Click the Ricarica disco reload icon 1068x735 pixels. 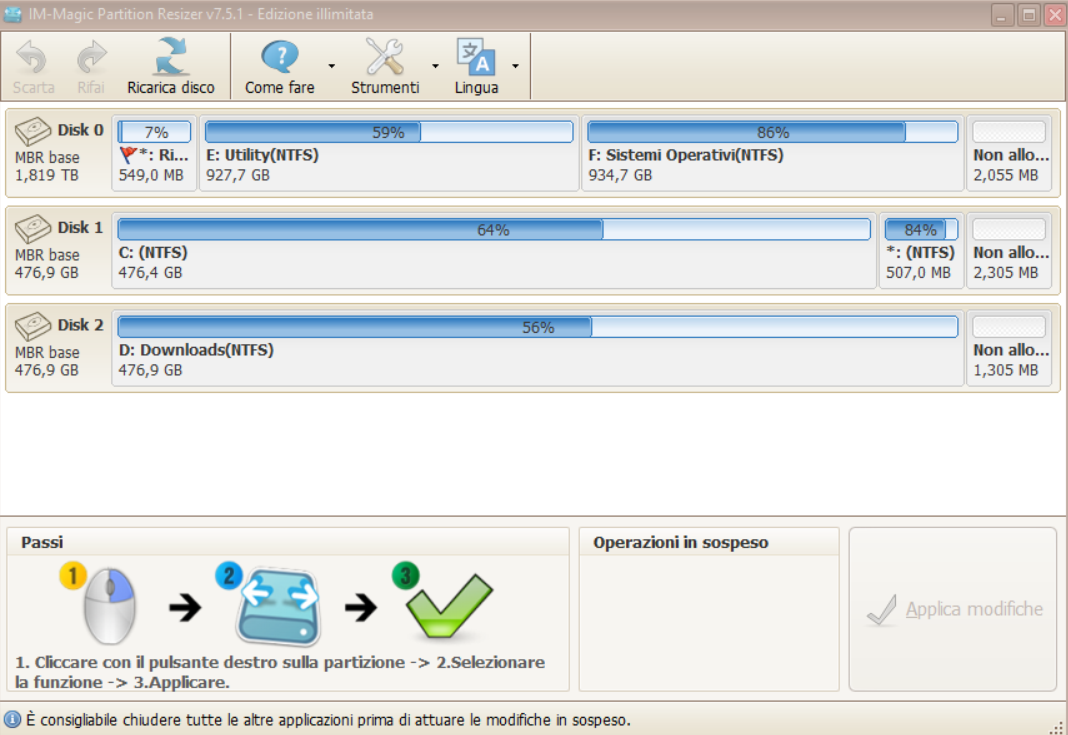pos(170,57)
